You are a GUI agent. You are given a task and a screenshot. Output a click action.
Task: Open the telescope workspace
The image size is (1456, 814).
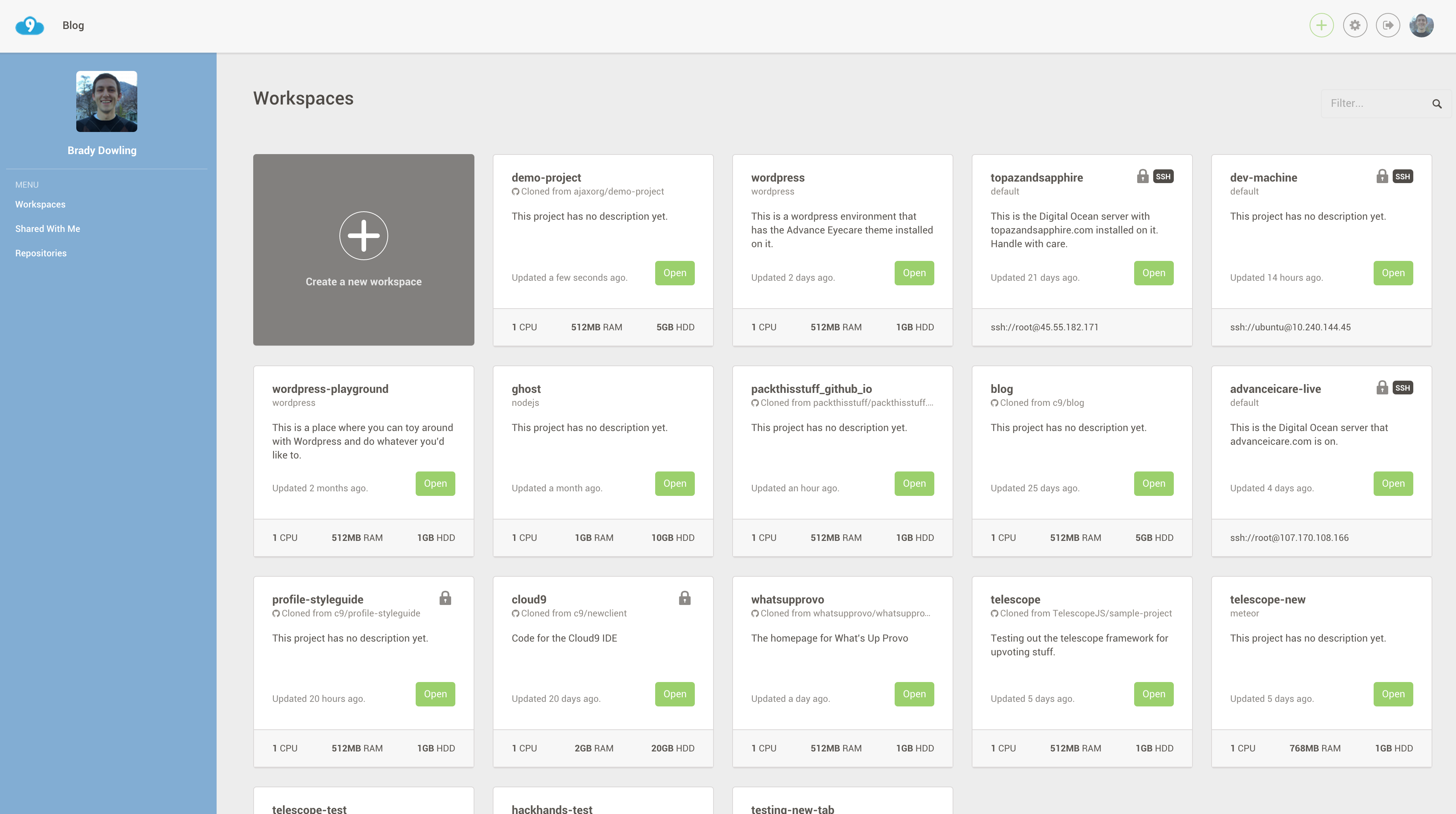pyautogui.click(x=1154, y=694)
